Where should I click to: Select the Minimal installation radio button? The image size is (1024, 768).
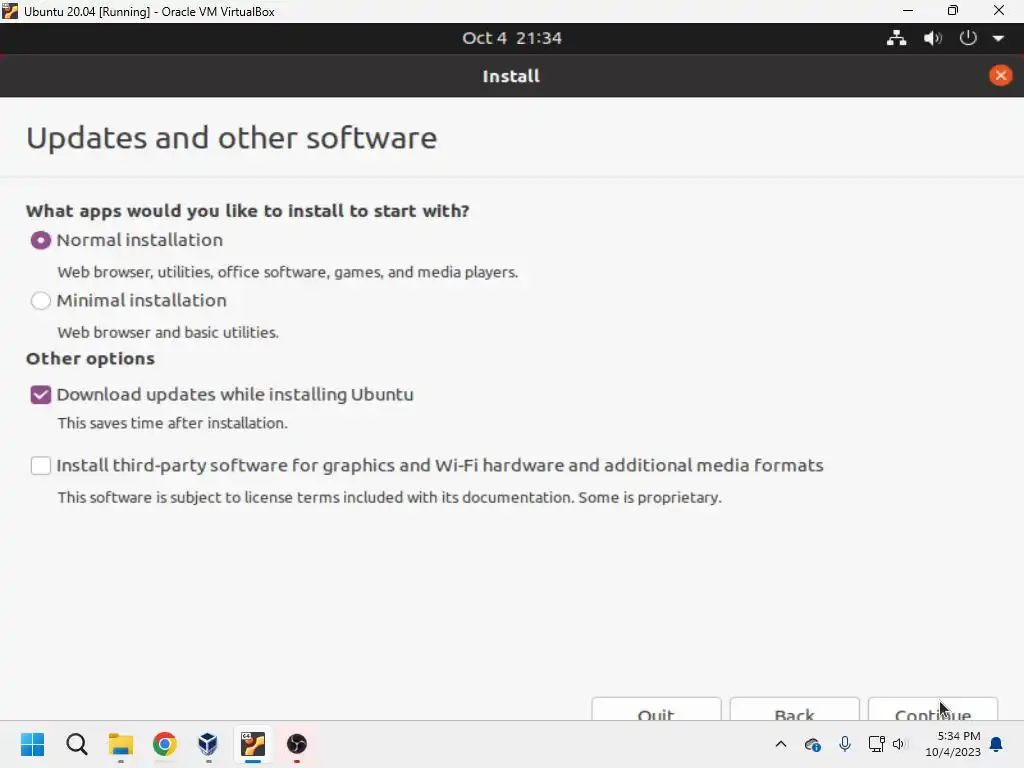click(40, 300)
